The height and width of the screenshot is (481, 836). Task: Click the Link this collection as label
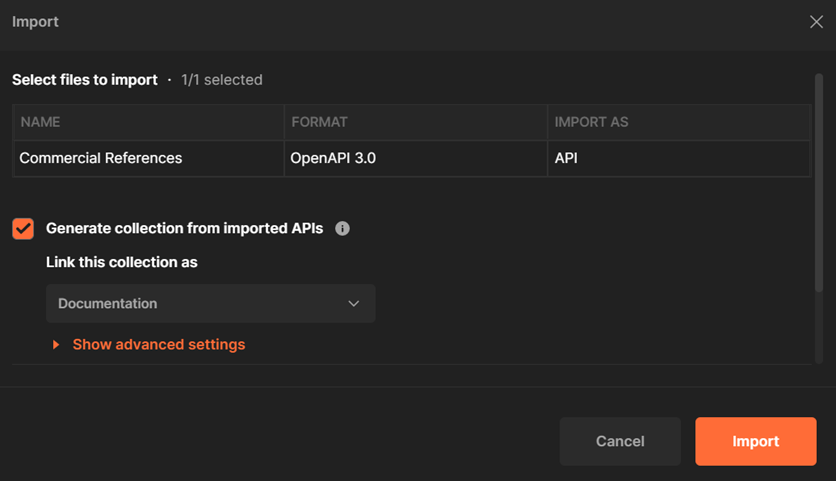(122, 262)
